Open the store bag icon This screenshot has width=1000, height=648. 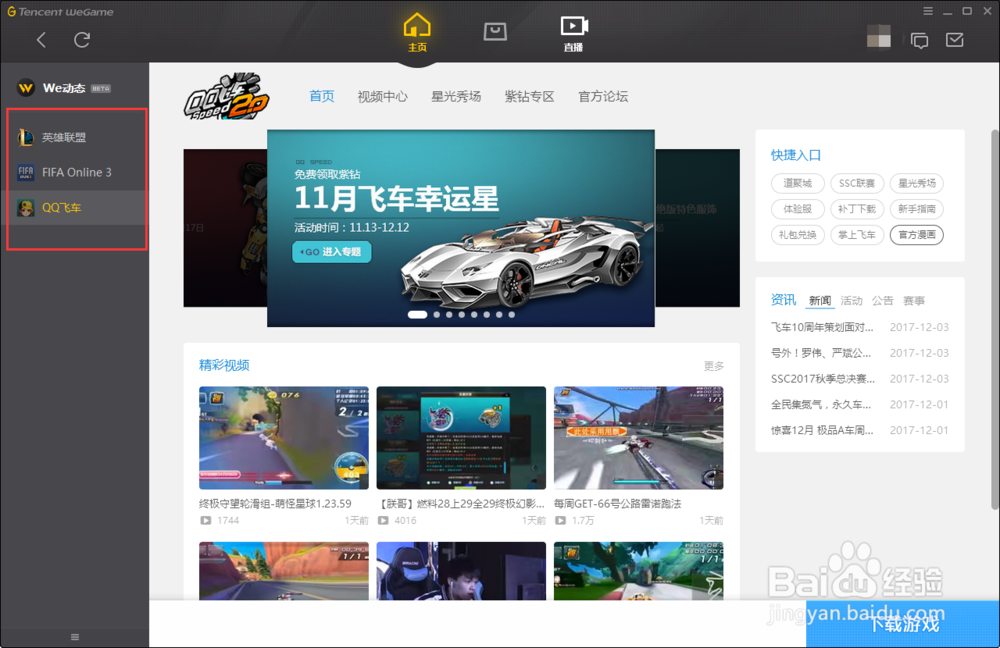(495, 31)
